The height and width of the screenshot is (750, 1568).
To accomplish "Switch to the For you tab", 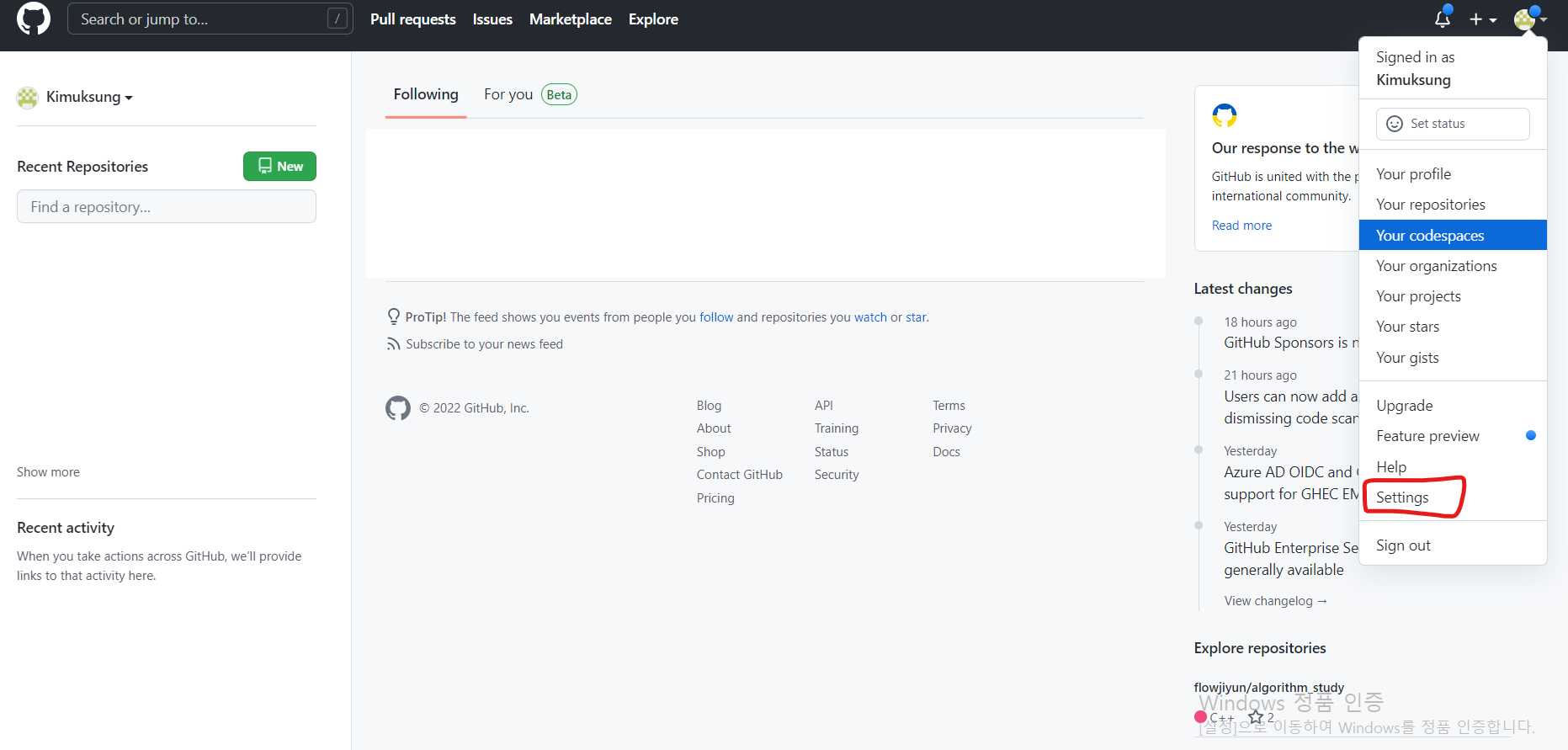I will coord(508,94).
